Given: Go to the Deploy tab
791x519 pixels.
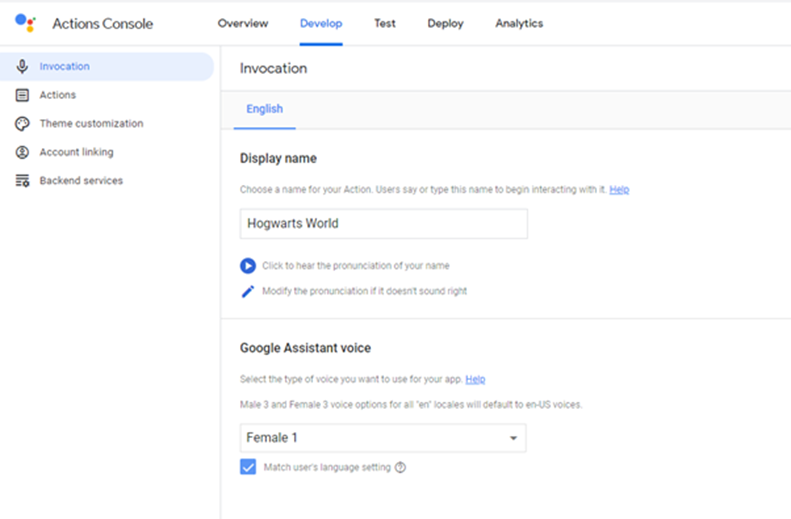Looking at the screenshot, I should pyautogui.click(x=445, y=23).
